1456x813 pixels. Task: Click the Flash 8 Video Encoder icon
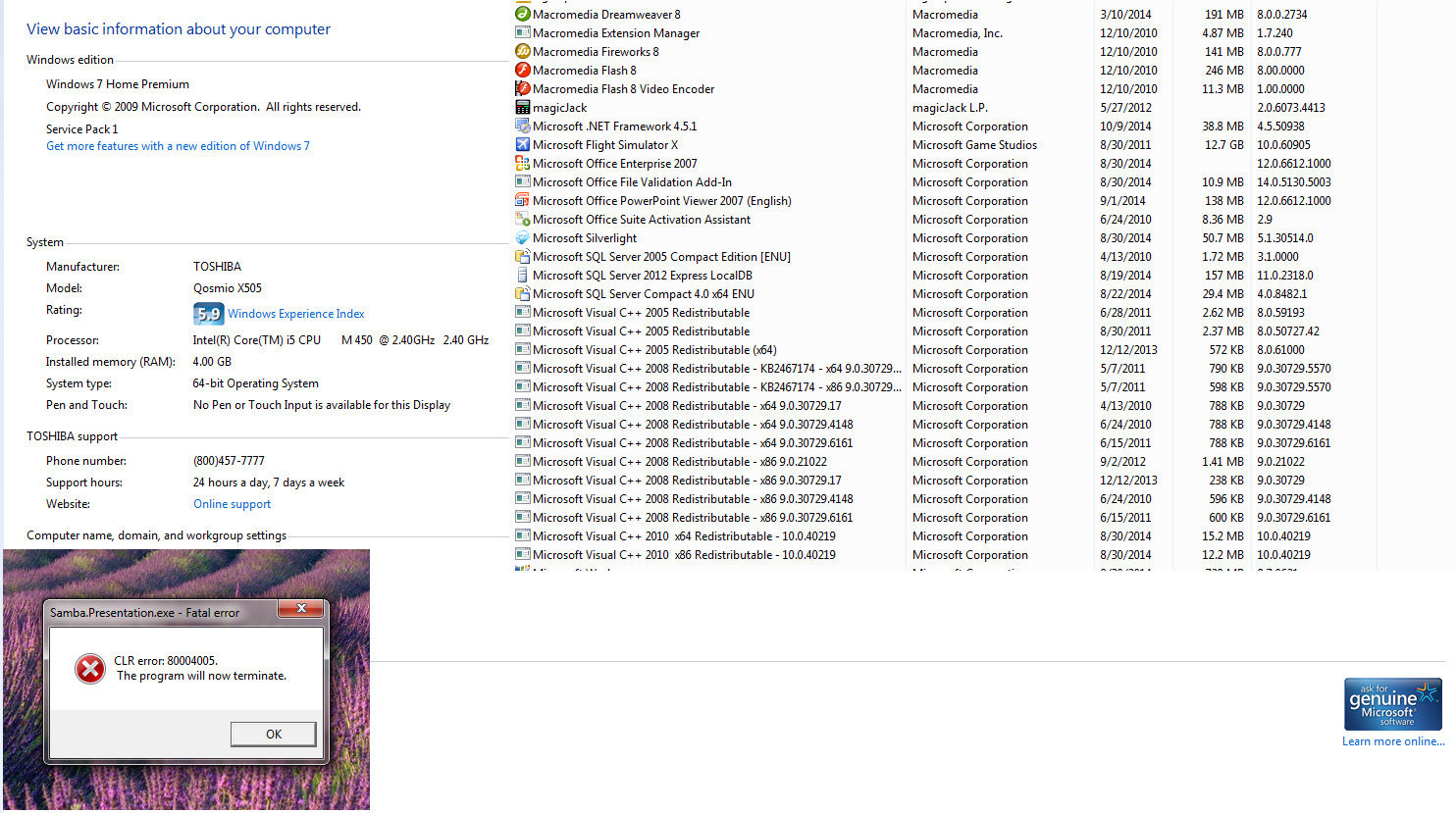pos(523,88)
